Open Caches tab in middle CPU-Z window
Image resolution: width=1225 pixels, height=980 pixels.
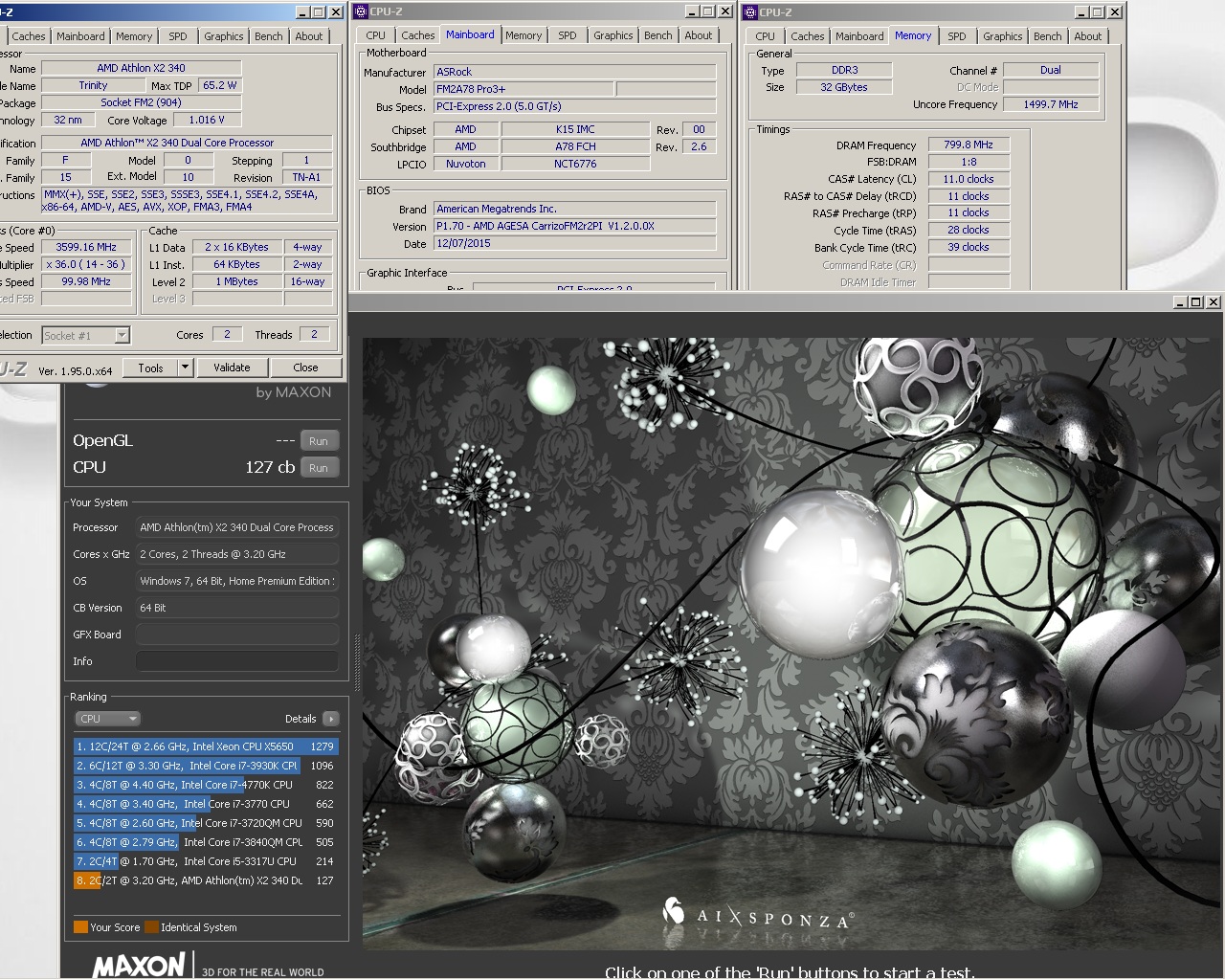(418, 35)
